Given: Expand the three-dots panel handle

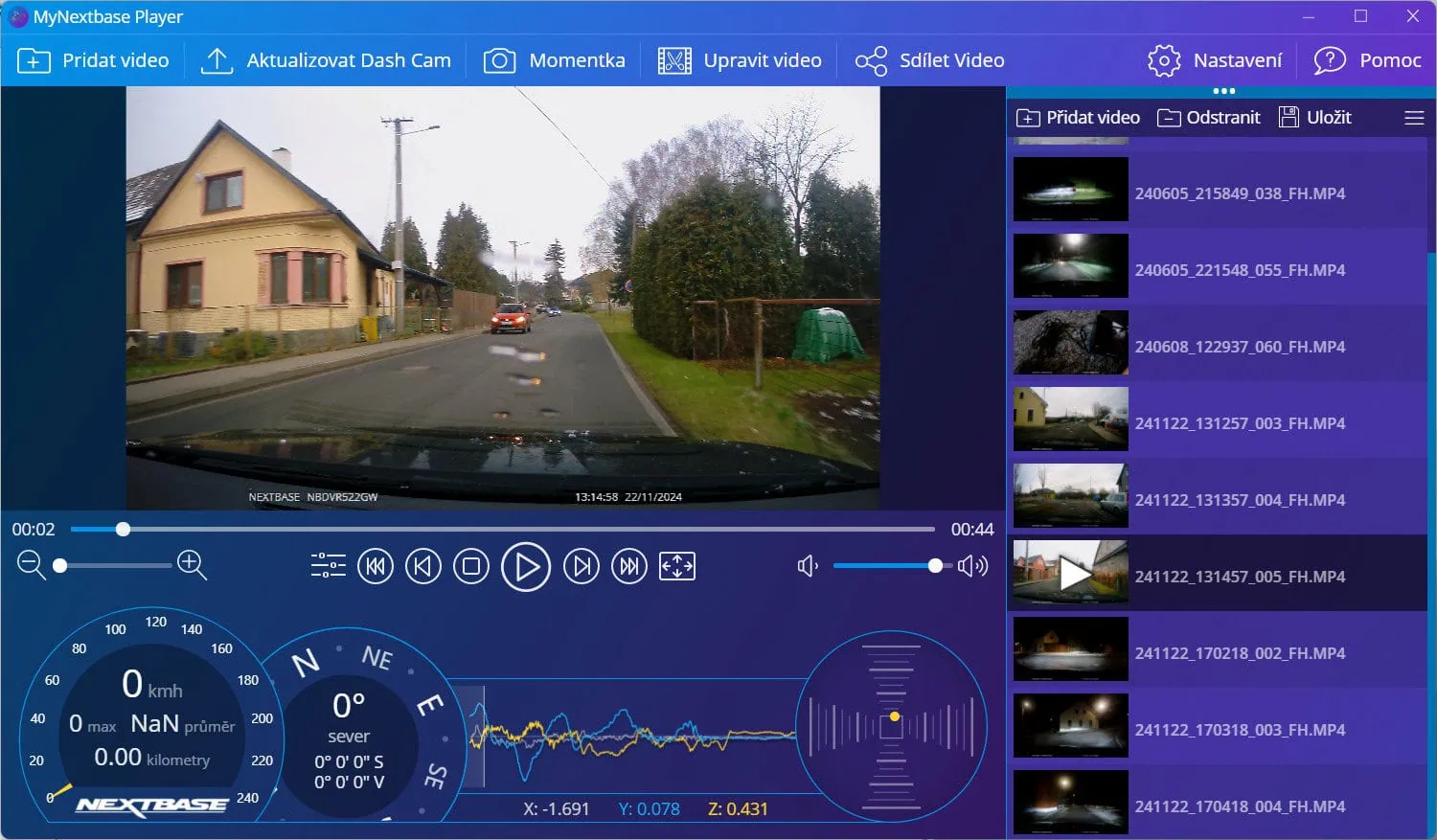Looking at the screenshot, I should click(1223, 91).
